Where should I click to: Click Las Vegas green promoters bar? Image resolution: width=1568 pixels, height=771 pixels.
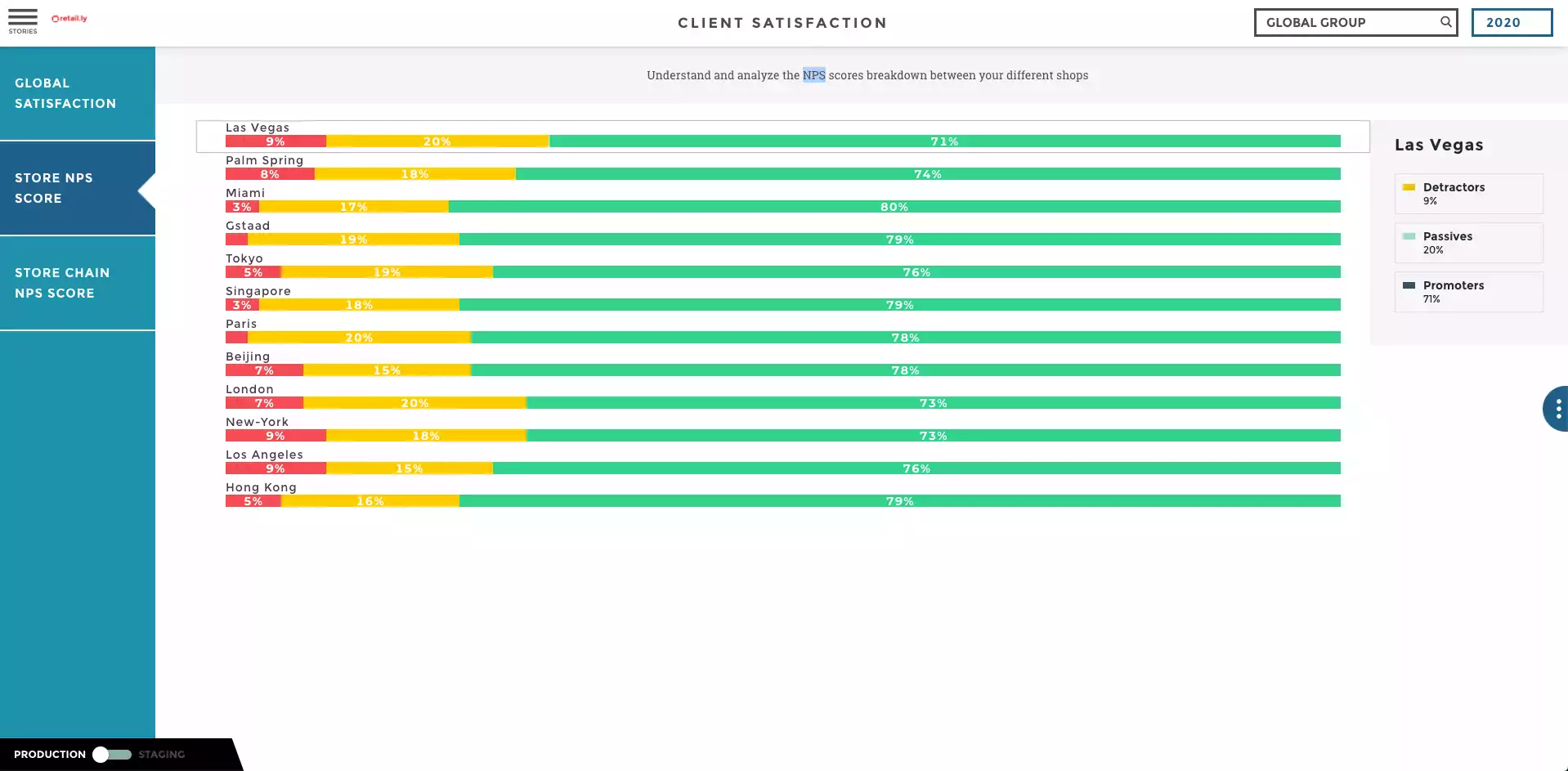coord(944,141)
